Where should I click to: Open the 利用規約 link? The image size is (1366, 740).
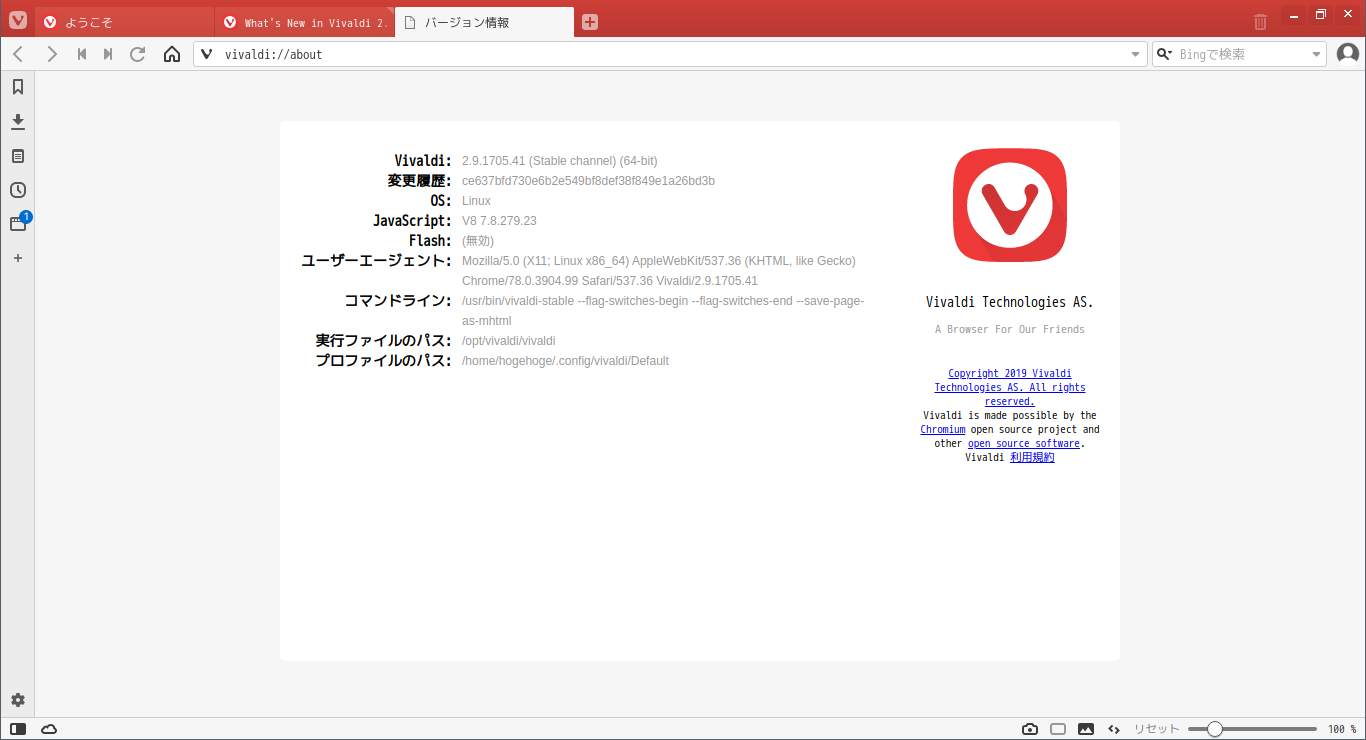(1032, 457)
